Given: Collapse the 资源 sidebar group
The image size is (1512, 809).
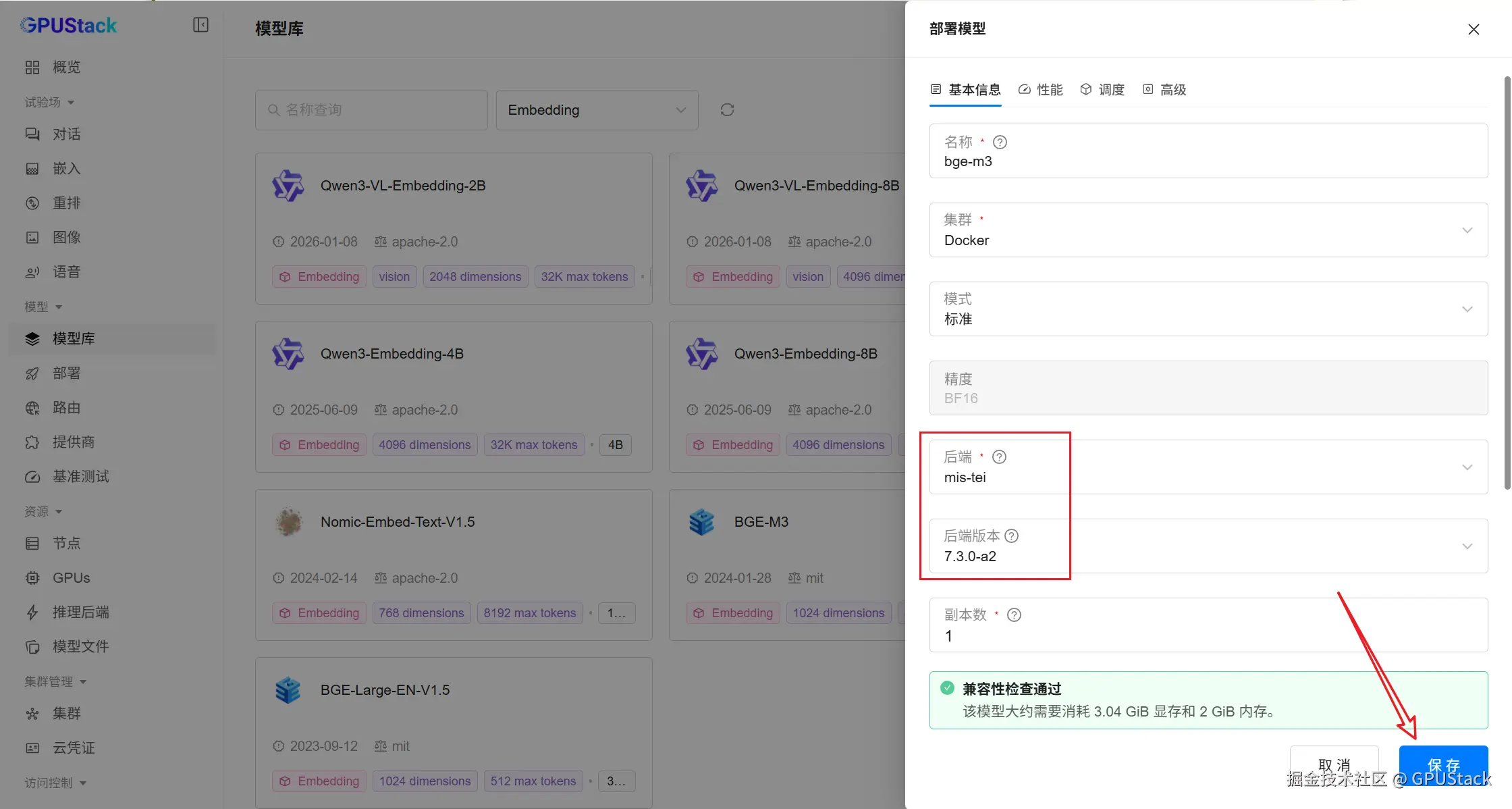Looking at the screenshot, I should [x=43, y=511].
